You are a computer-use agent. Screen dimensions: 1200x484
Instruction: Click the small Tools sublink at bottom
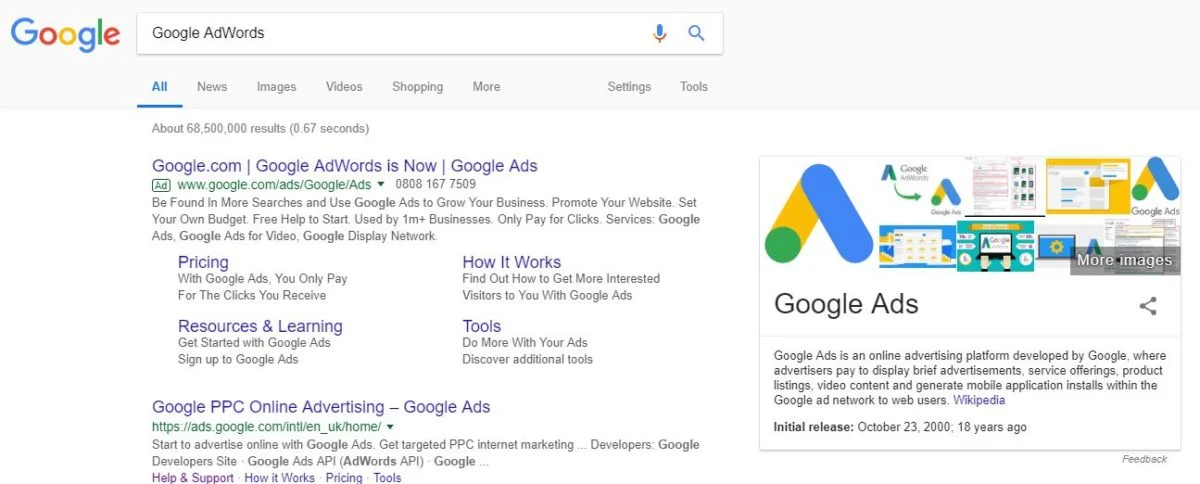coord(387,478)
